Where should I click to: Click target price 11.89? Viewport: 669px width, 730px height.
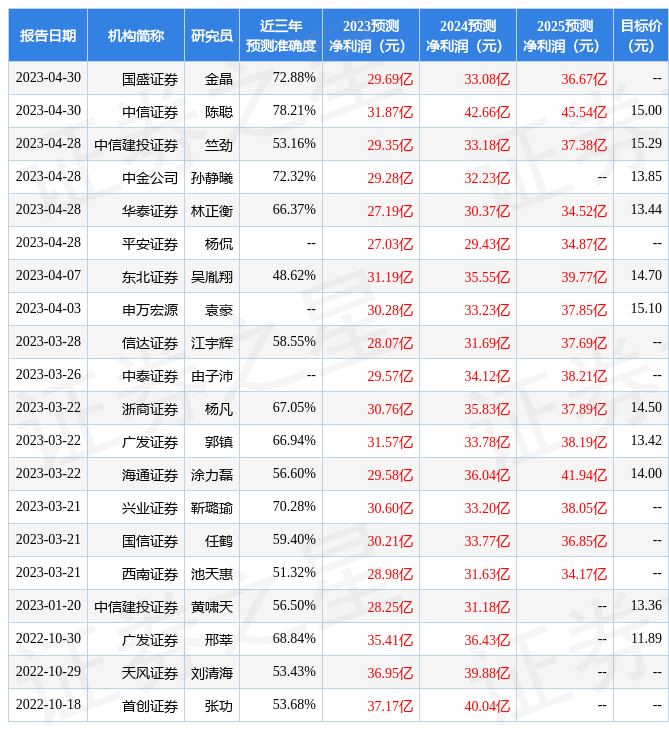point(646,639)
